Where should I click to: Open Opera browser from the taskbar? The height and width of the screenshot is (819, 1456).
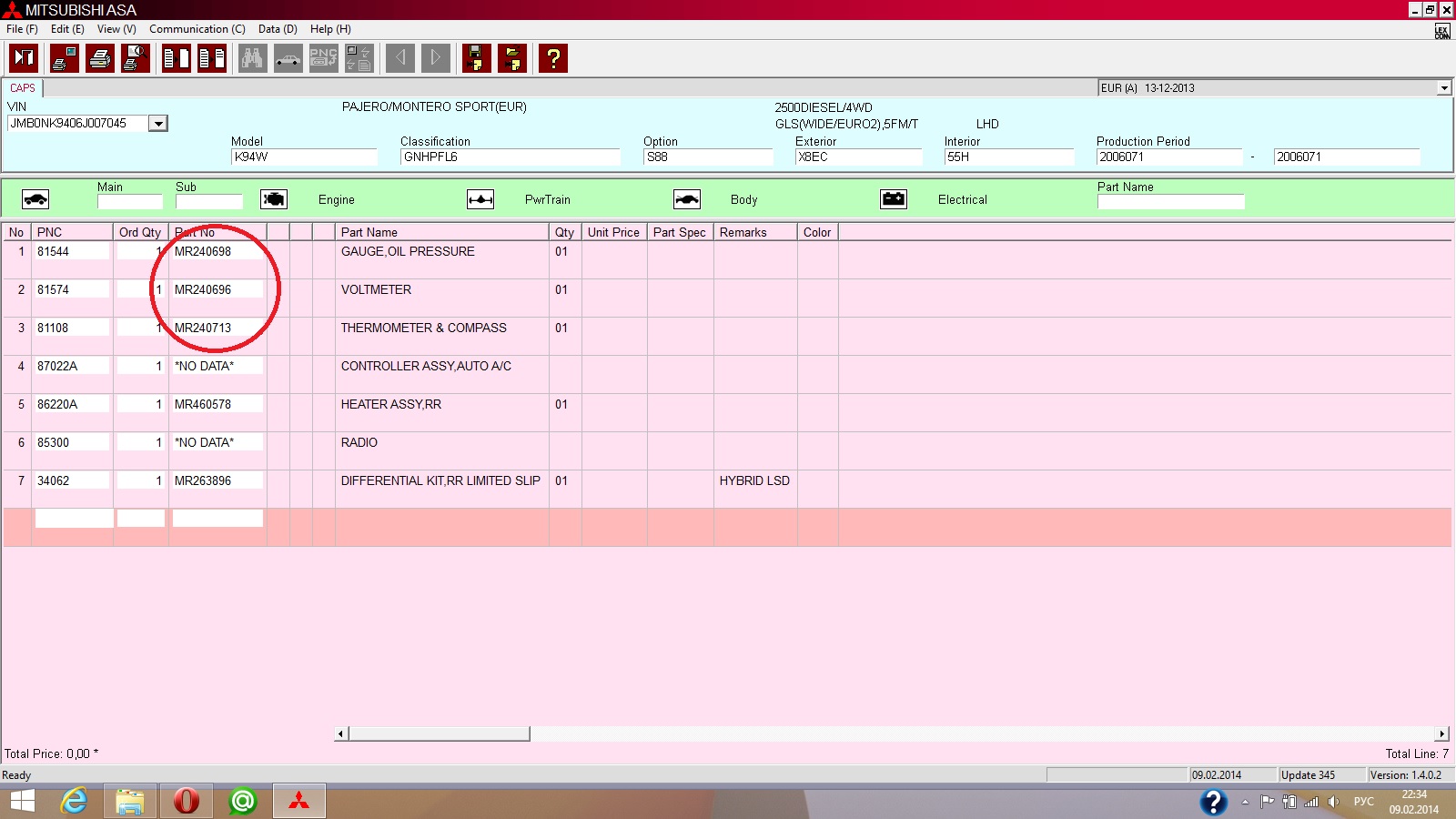click(x=187, y=801)
